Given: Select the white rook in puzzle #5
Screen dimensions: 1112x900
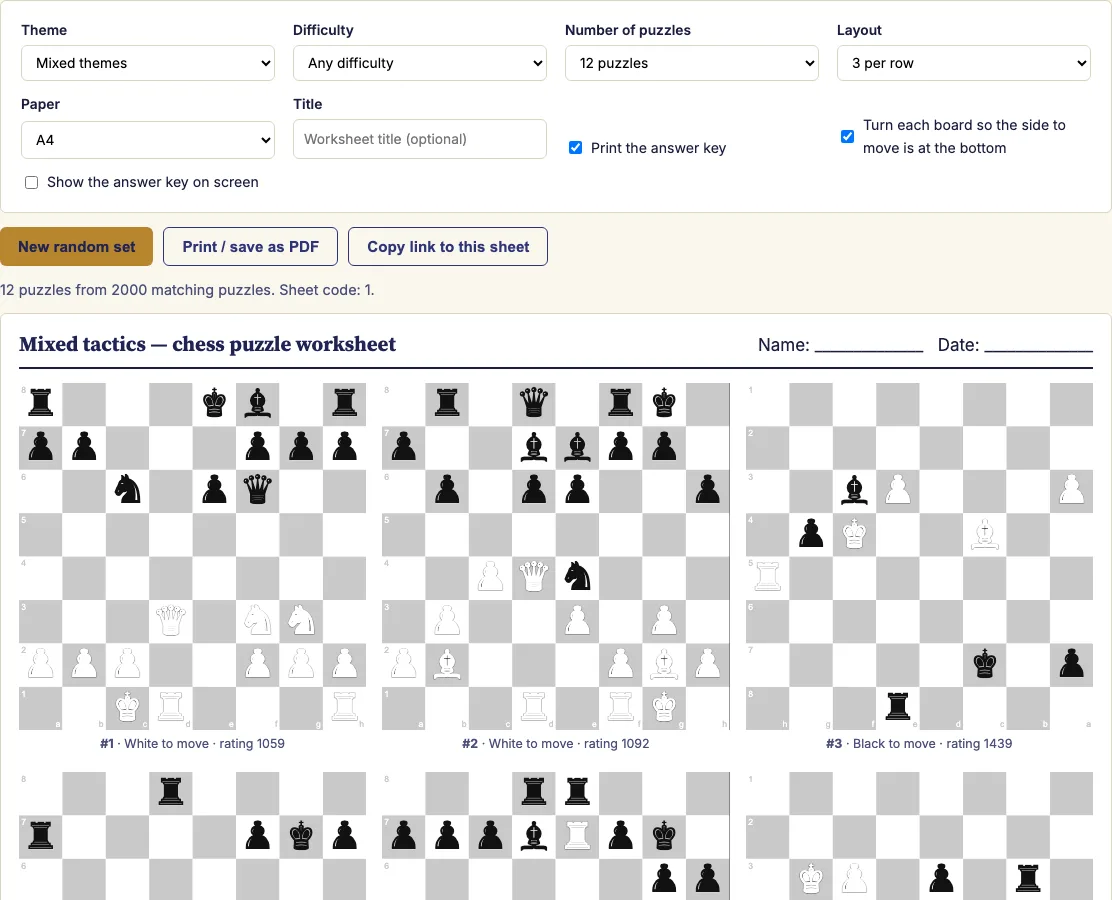Looking at the screenshot, I should point(577,835).
